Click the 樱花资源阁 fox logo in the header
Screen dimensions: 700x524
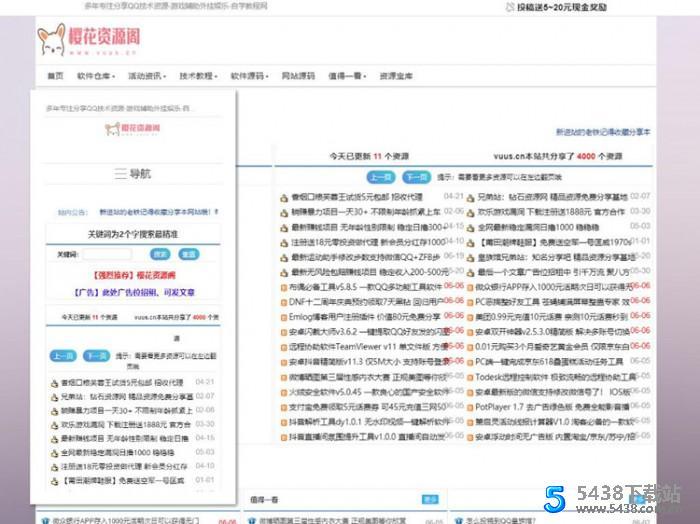pyautogui.click(x=89, y=39)
